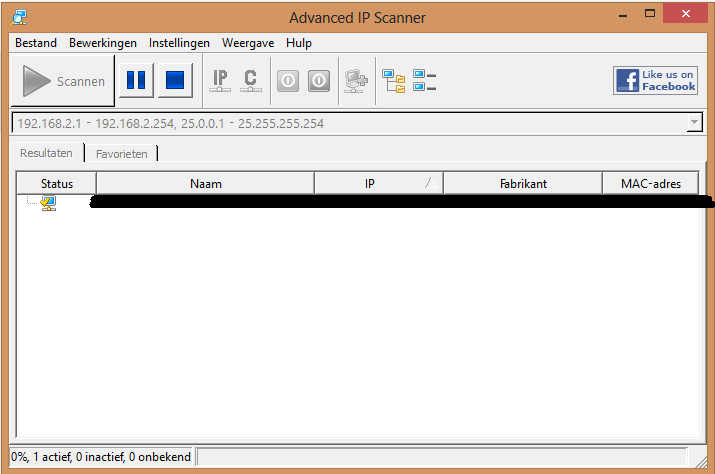Screen dimensions: 715x474
Task: Click the C subnet toolbar icon
Action: tap(250, 81)
